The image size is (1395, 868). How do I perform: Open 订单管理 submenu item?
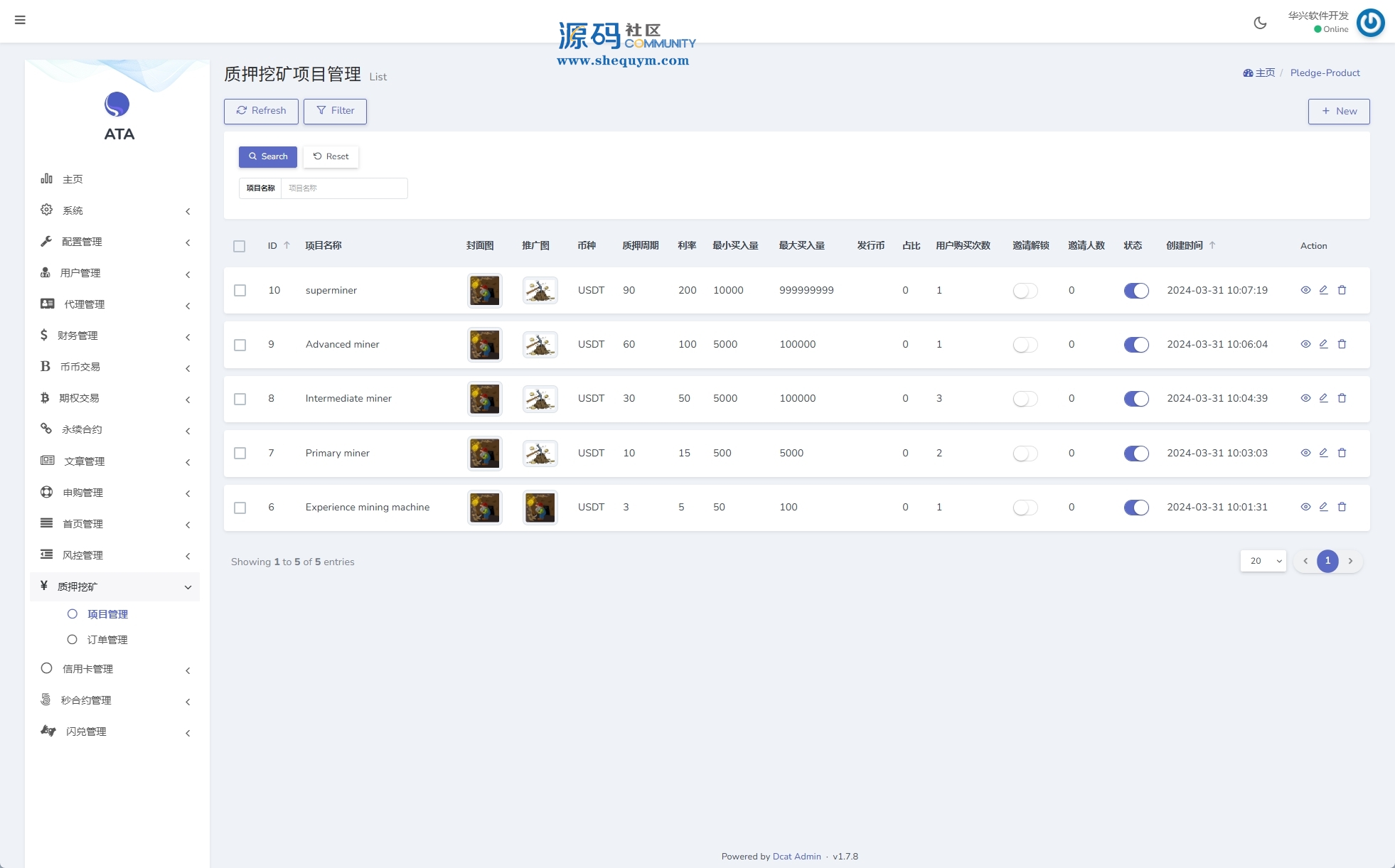(107, 640)
